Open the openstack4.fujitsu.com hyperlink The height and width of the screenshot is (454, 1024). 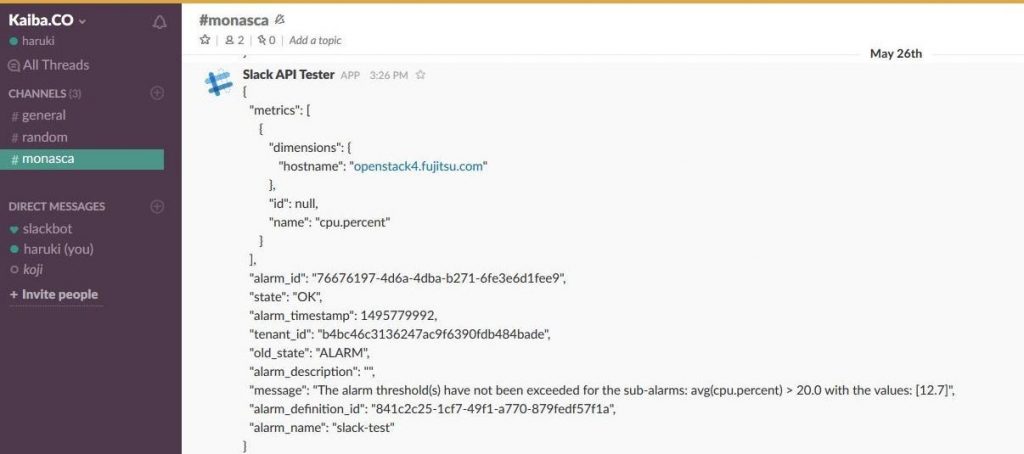pyautogui.click(x=418, y=166)
